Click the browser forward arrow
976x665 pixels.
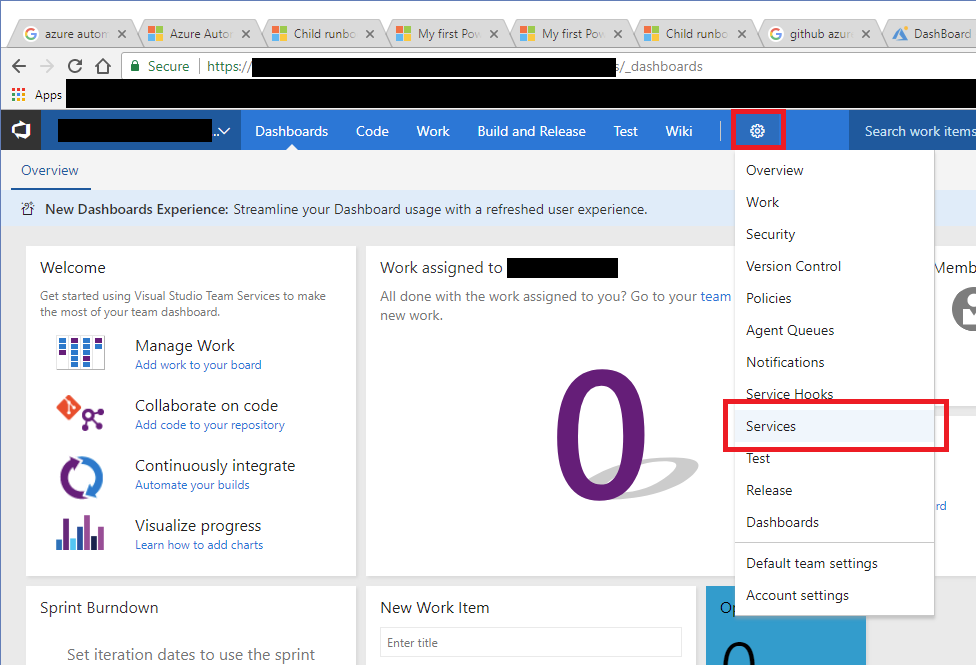click(x=47, y=66)
